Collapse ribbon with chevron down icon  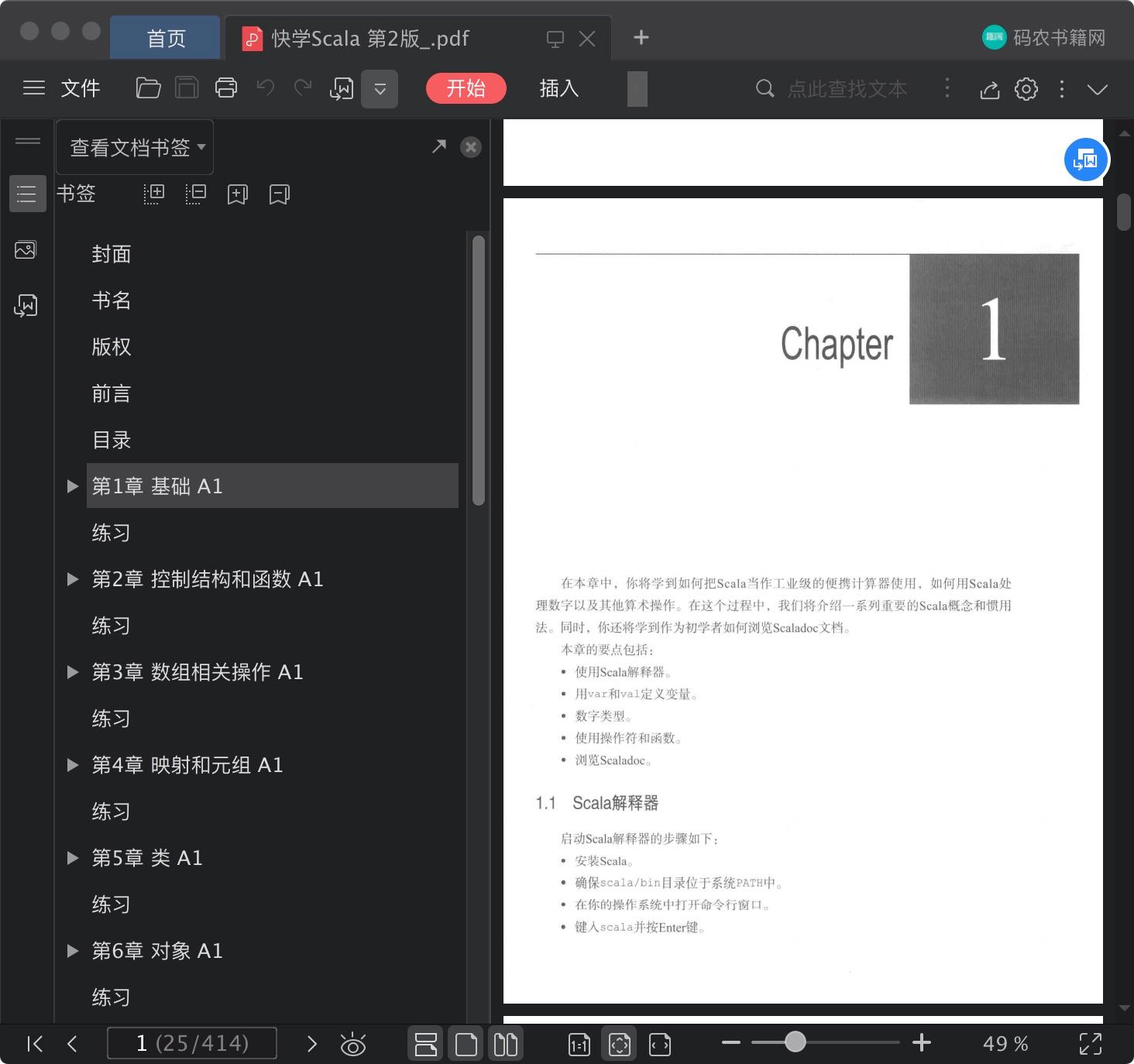point(1098,89)
